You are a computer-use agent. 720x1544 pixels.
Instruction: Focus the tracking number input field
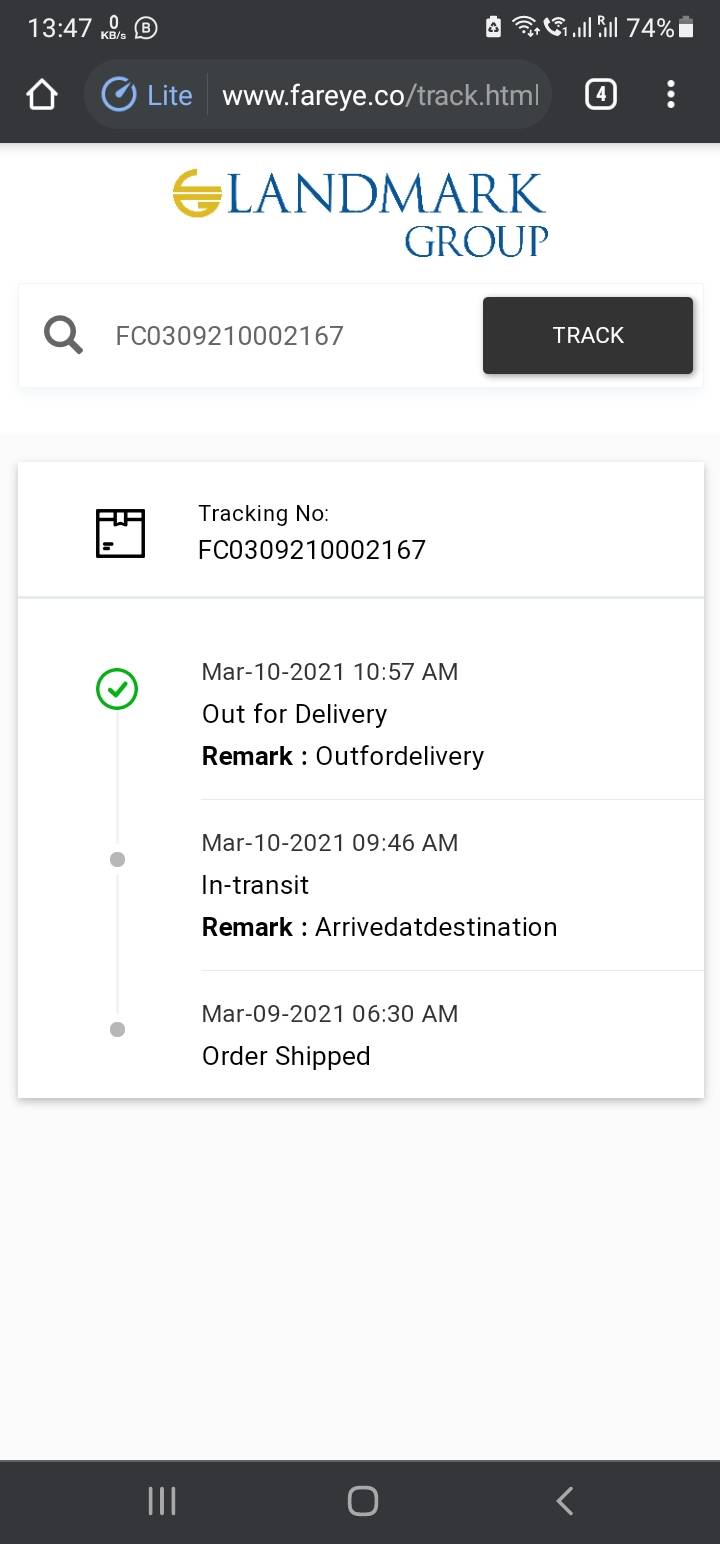pos(290,336)
